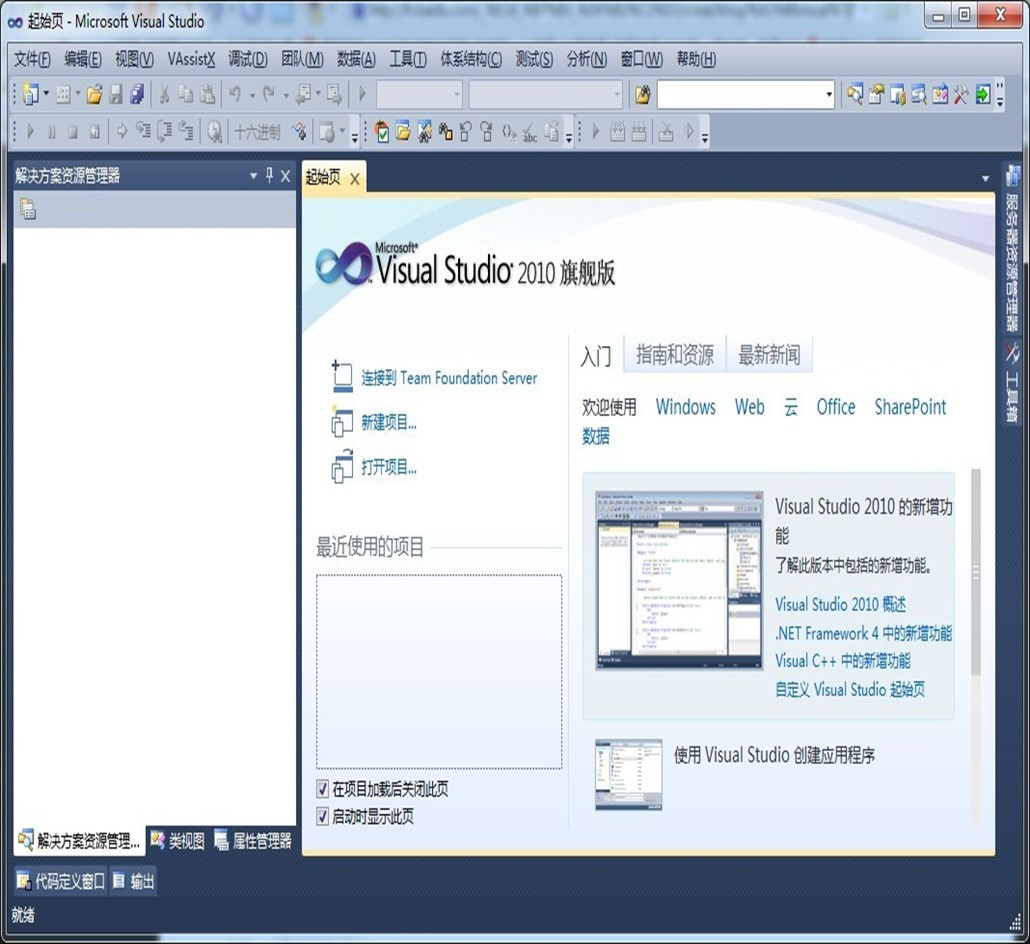Open the Help menu

(696, 59)
